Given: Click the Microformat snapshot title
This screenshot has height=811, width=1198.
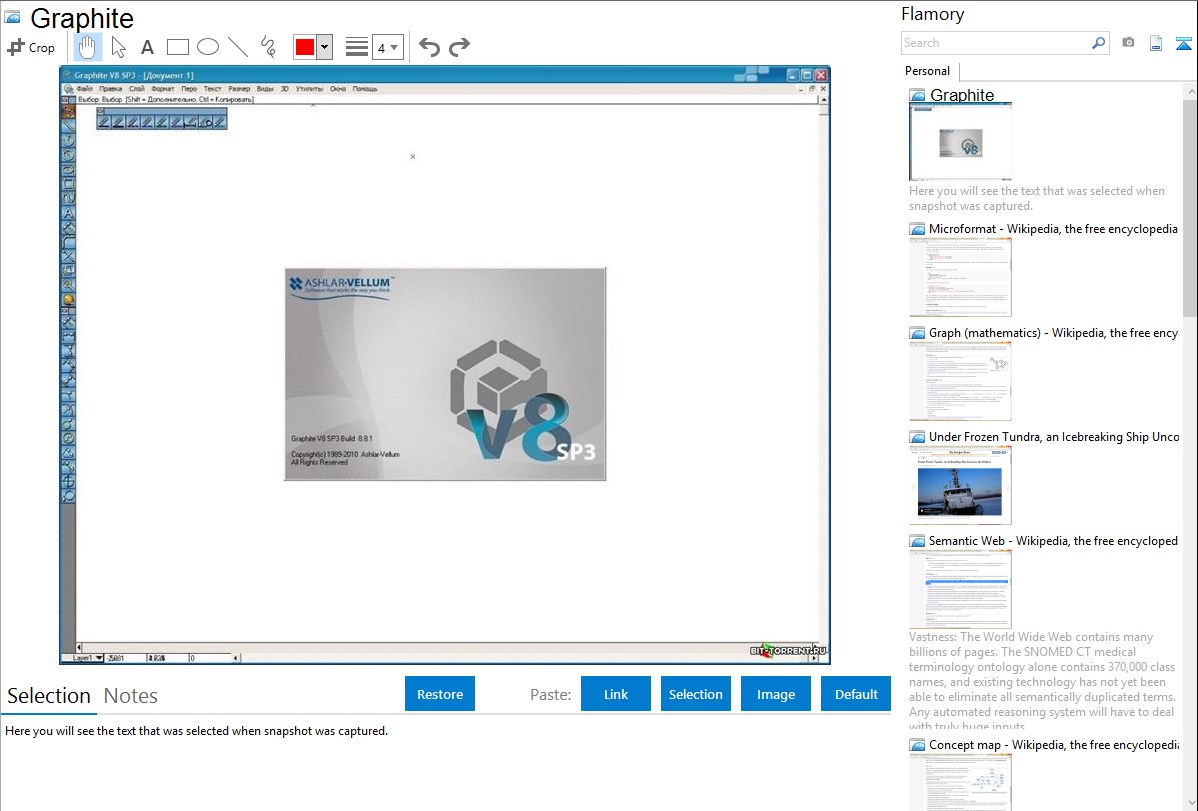Looking at the screenshot, I should (x=1053, y=229).
